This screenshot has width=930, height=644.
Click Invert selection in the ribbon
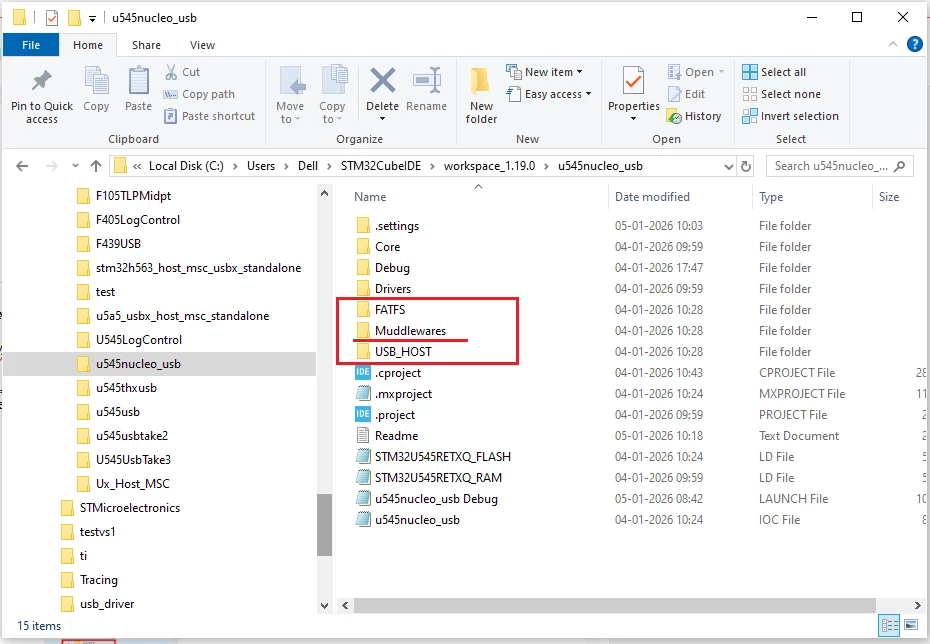[x=791, y=116]
